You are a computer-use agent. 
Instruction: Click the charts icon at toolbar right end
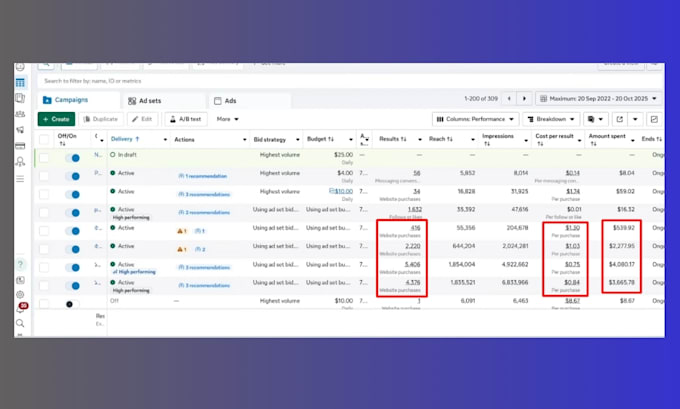[x=654, y=119]
